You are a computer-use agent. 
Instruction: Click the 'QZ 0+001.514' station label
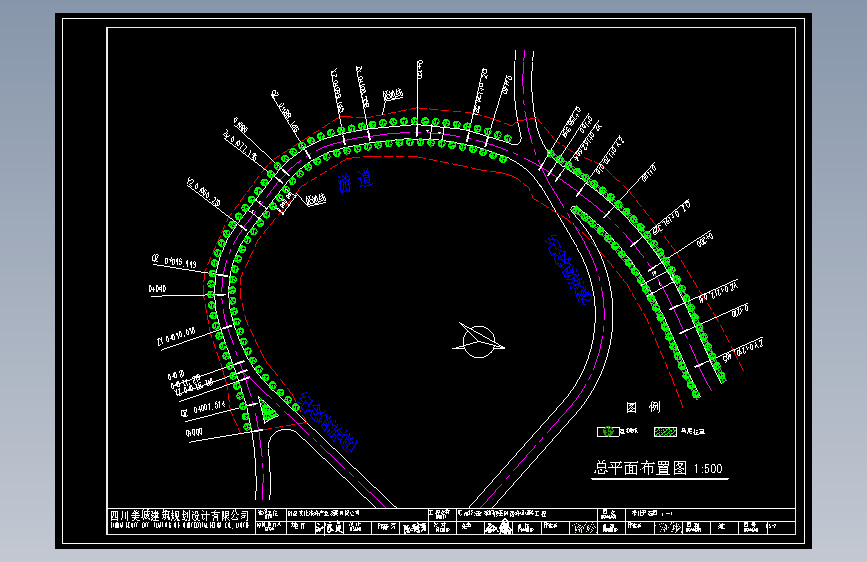pyautogui.click(x=203, y=409)
